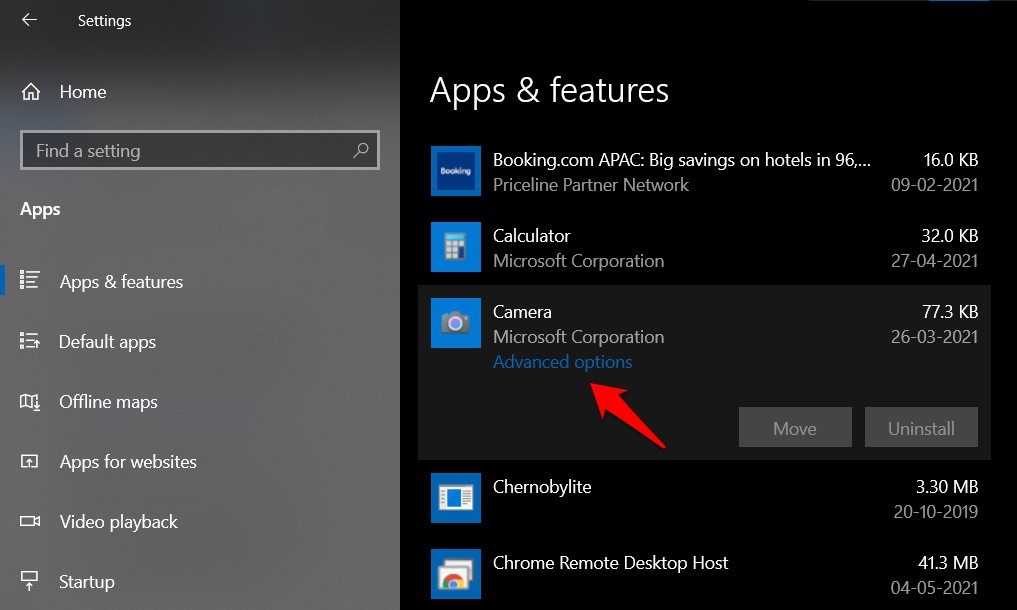Open Camera Advanced options link
Image resolution: width=1017 pixels, height=610 pixels.
point(562,362)
